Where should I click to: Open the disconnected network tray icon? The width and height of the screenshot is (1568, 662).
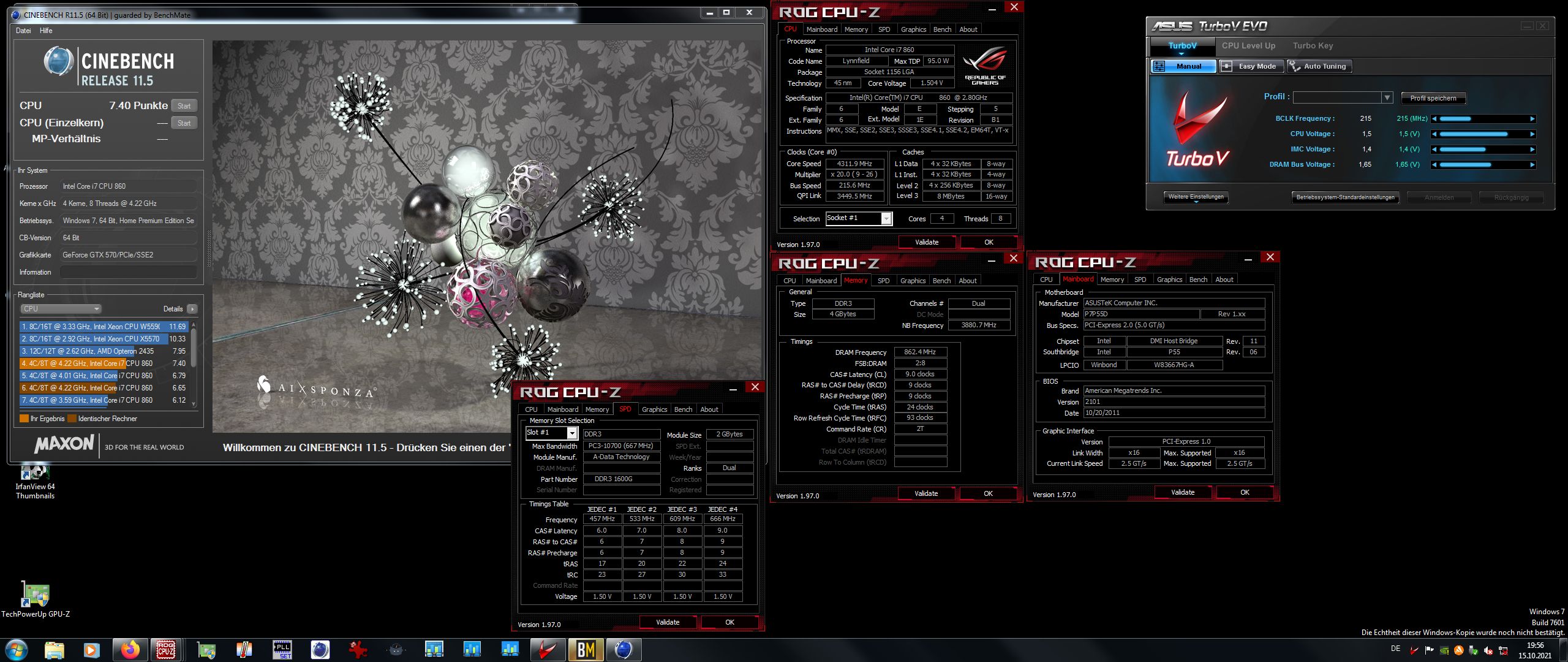(1503, 650)
